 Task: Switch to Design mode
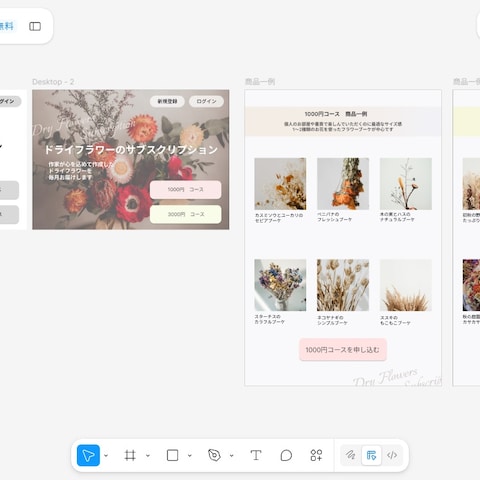coord(371,455)
